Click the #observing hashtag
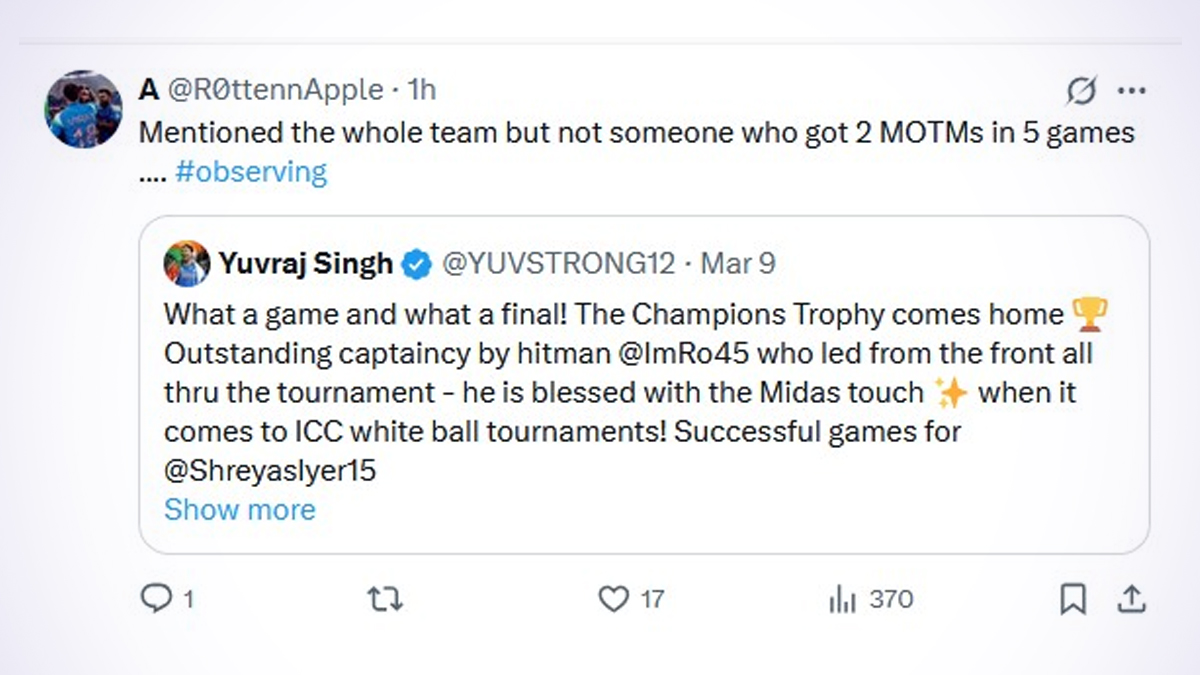The width and height of the screenshot is (1200, 675). pyautogui.click(x=250, y=172)
